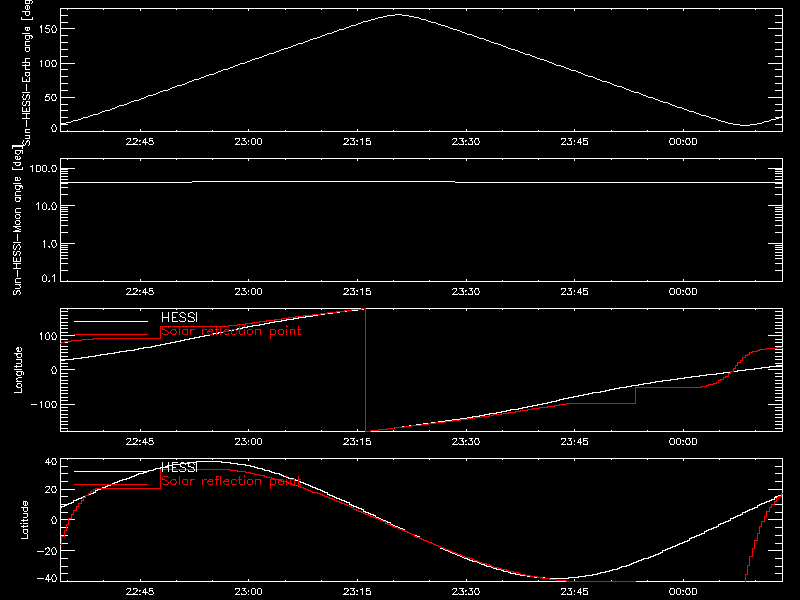Select the 100 tick label in Longitude plot

(x=47, y=336)
